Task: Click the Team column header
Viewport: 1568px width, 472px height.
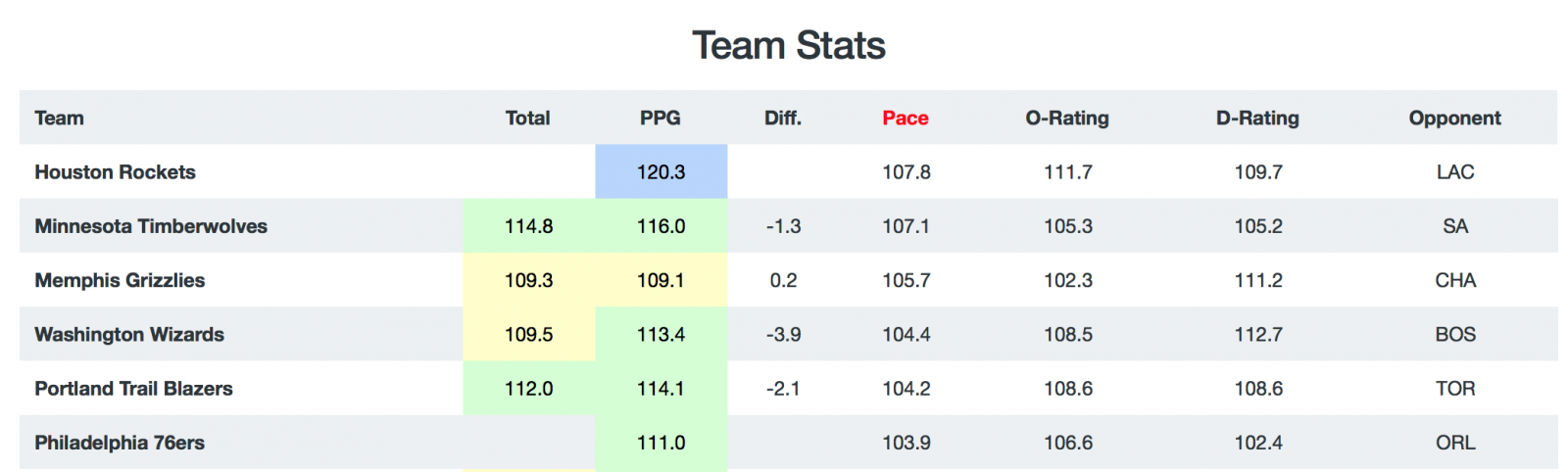Action: (59, 118)
